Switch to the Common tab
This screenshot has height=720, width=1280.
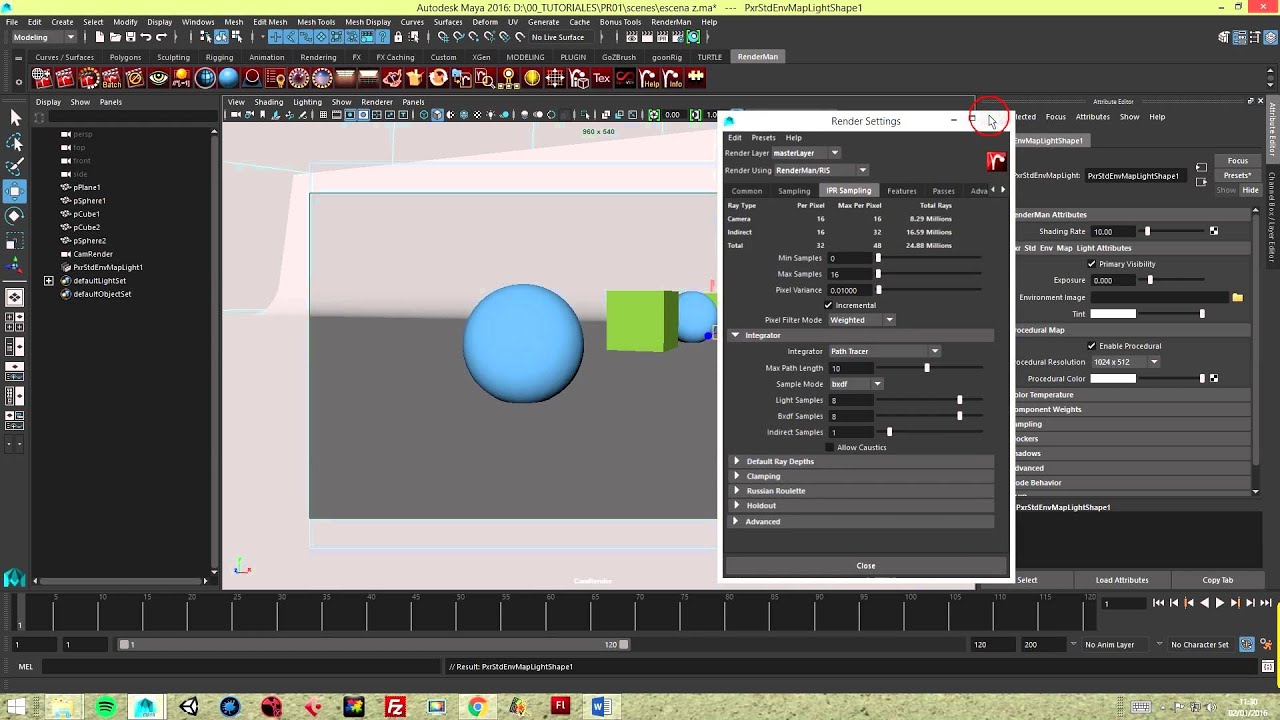(x=747, y=191)
